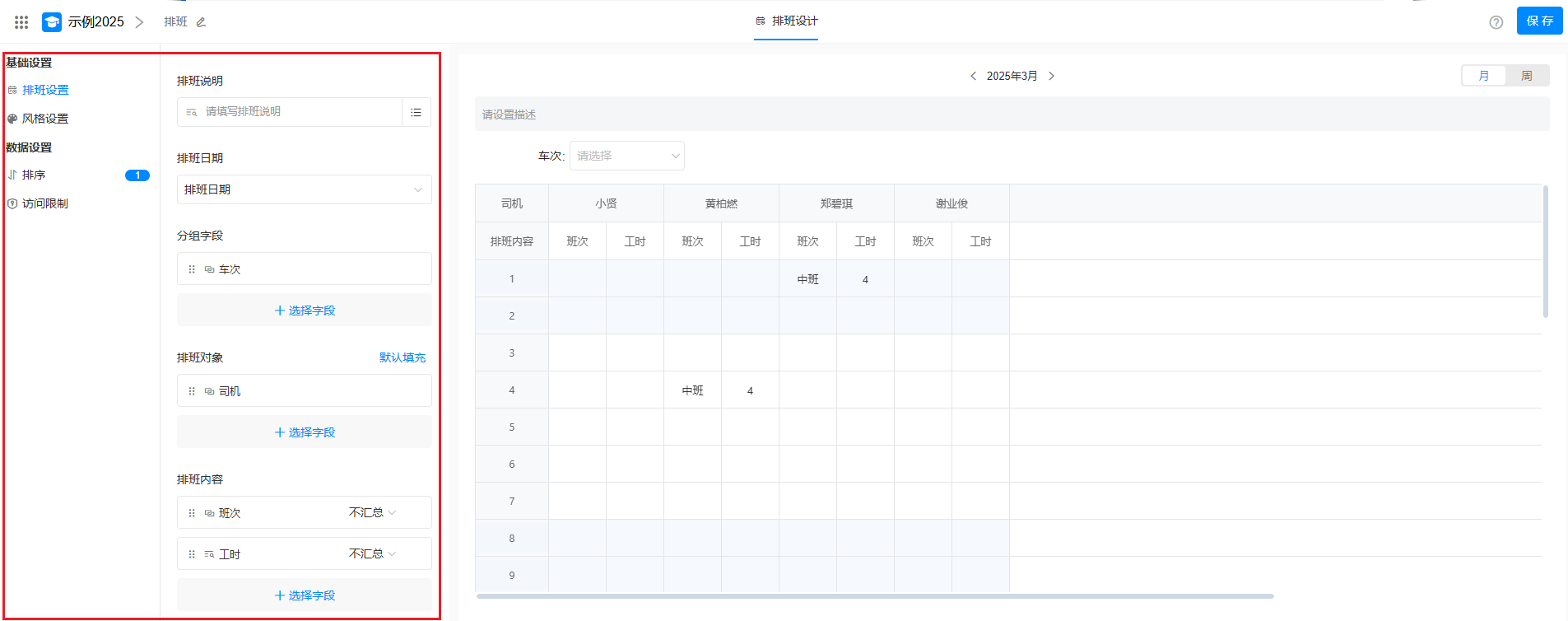Open the 访问限制 sidebar item
Screen dimensions: 1568x621
point(45,203)
